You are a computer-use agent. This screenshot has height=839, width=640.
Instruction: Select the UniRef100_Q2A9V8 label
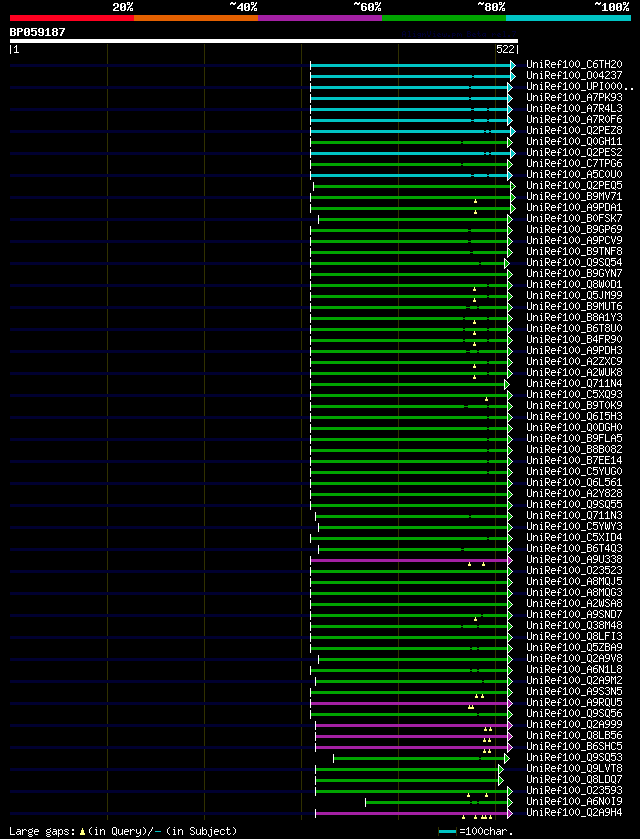point(574,658)
